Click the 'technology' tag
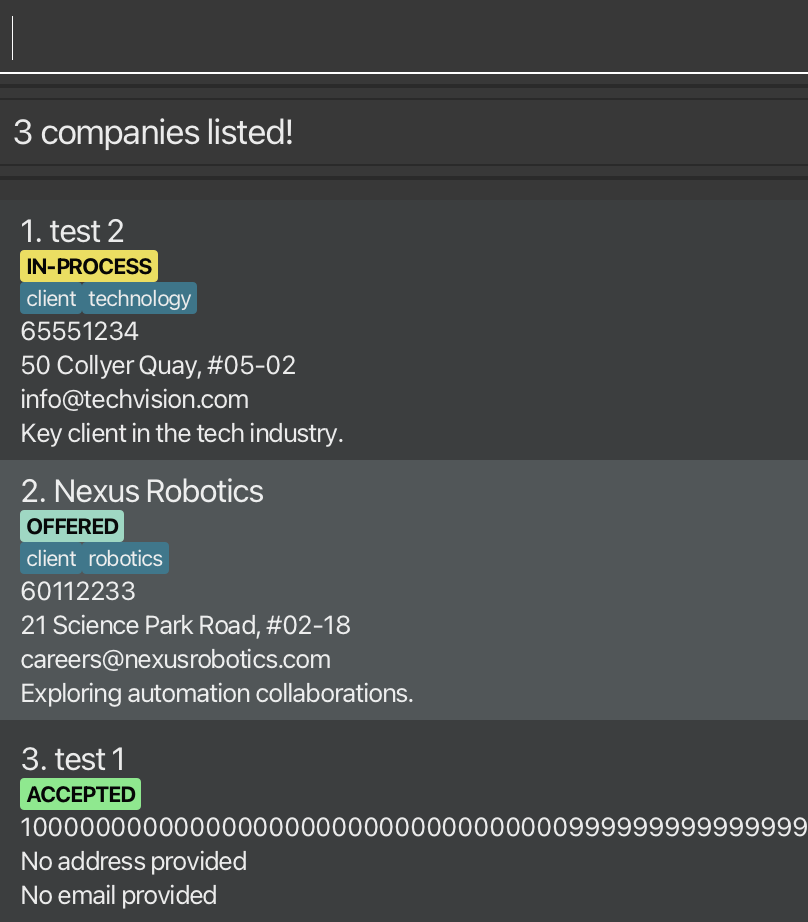808x922 pixels. point(139,299)
